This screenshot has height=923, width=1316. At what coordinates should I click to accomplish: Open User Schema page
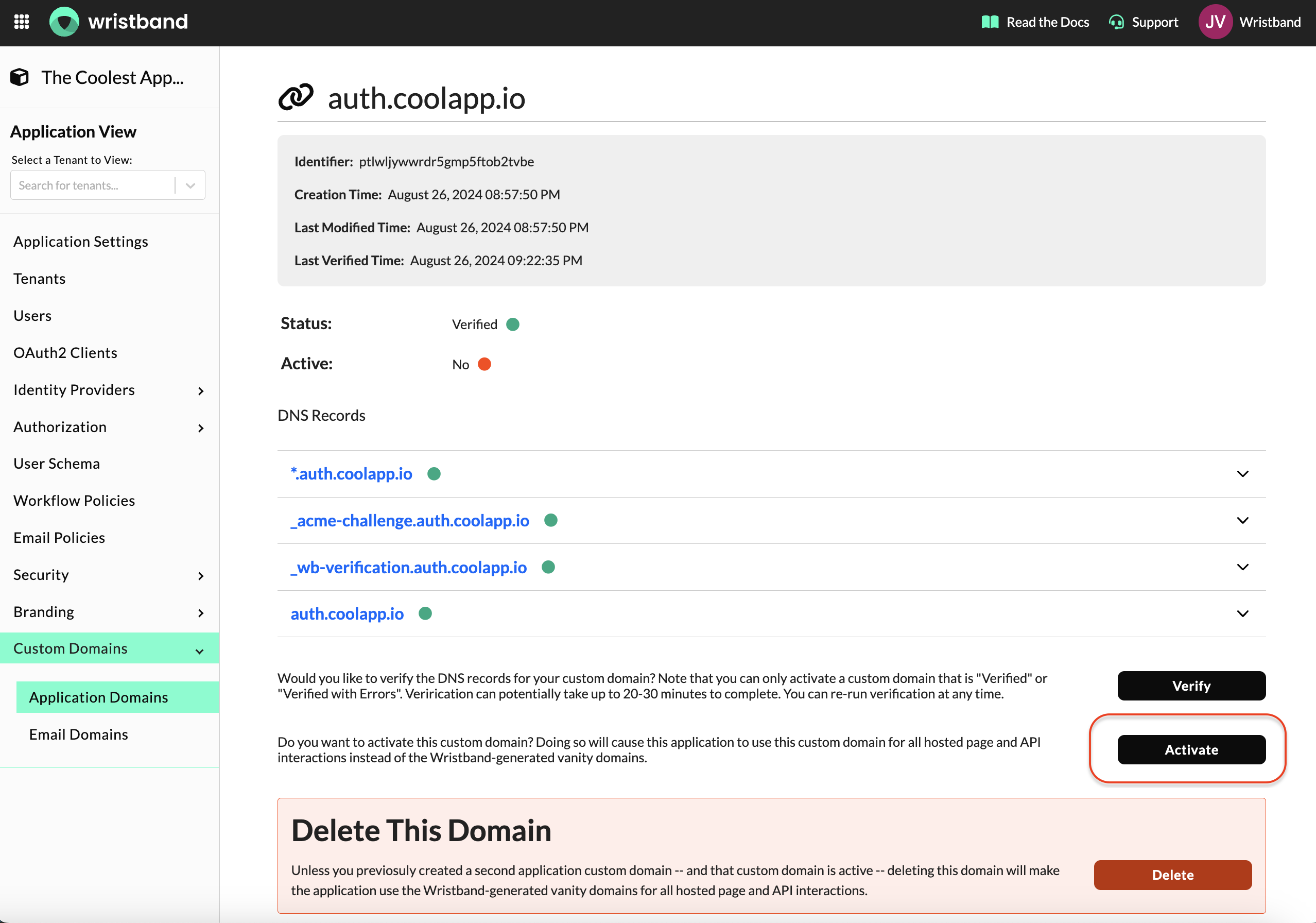click(x=57, y=463)
